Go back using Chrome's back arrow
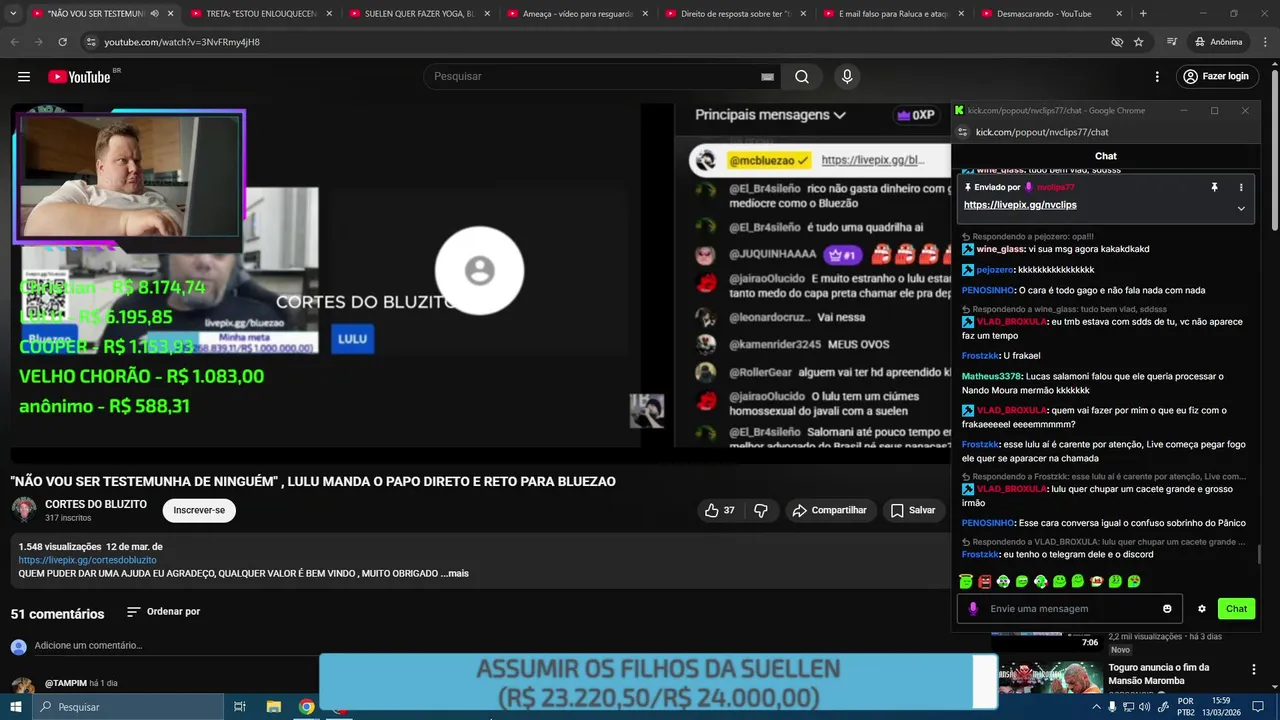The height and width of the screenshot is (720, 1280). (15, 42)
